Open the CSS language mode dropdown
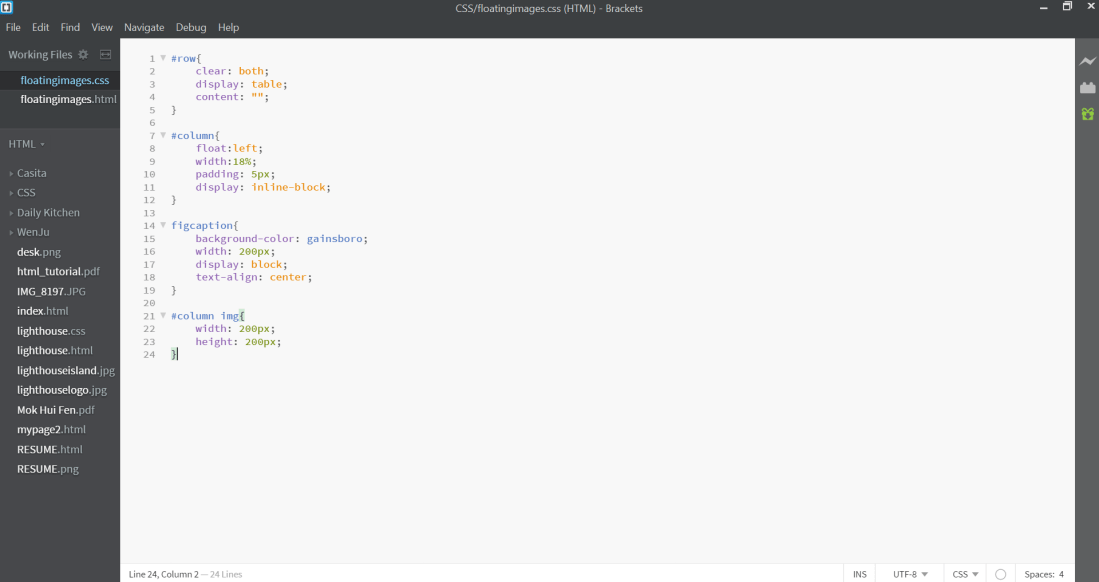 click(963, 573)
